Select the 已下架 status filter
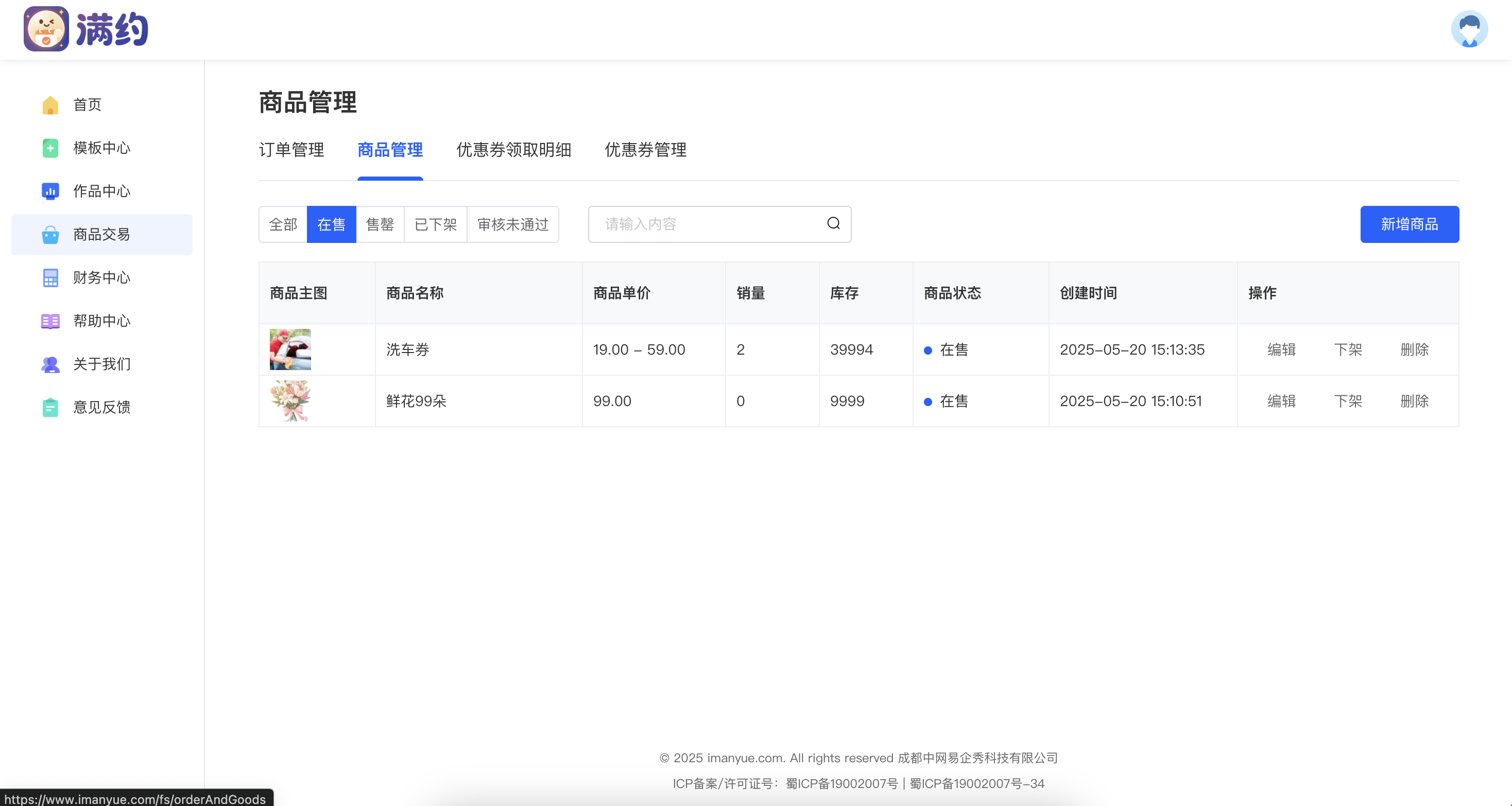The image size is (1512, 806). (435, 224)
